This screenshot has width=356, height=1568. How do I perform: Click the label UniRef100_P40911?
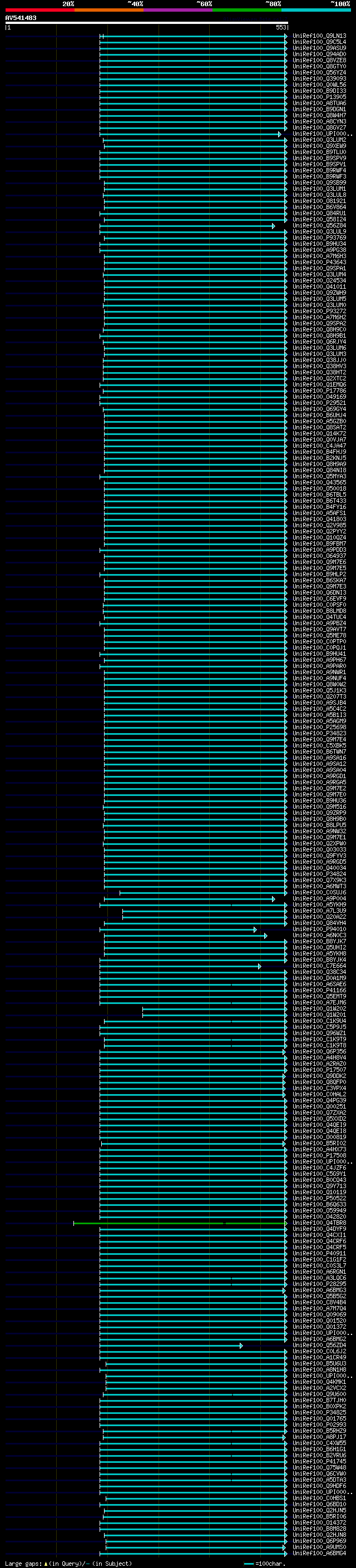(x=319, y=1253)
